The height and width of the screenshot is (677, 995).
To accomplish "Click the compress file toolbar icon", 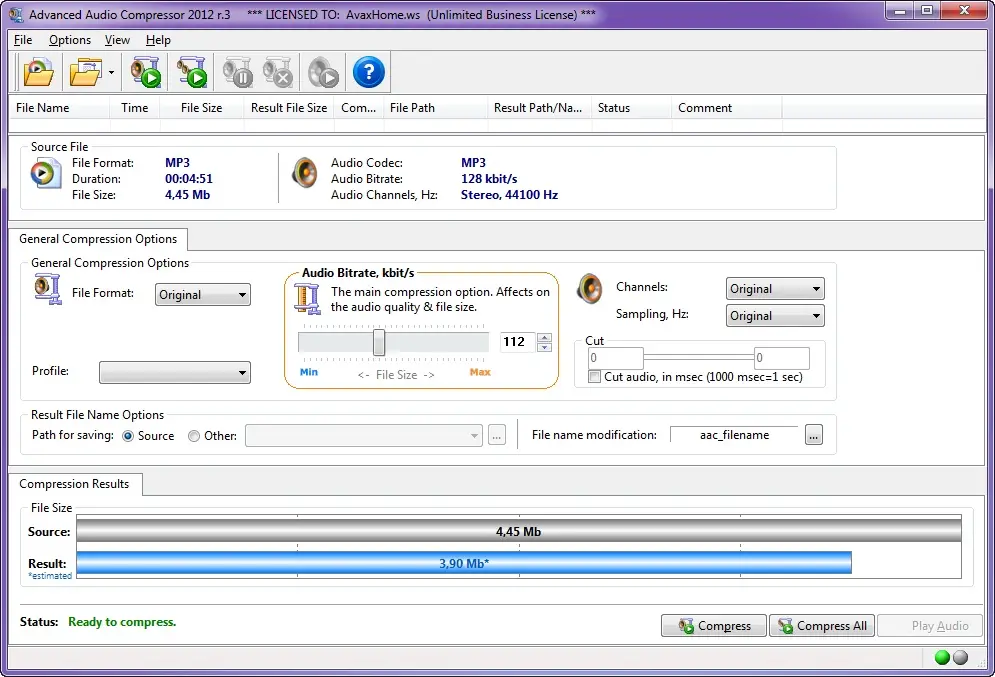I will tap(145, 72).
